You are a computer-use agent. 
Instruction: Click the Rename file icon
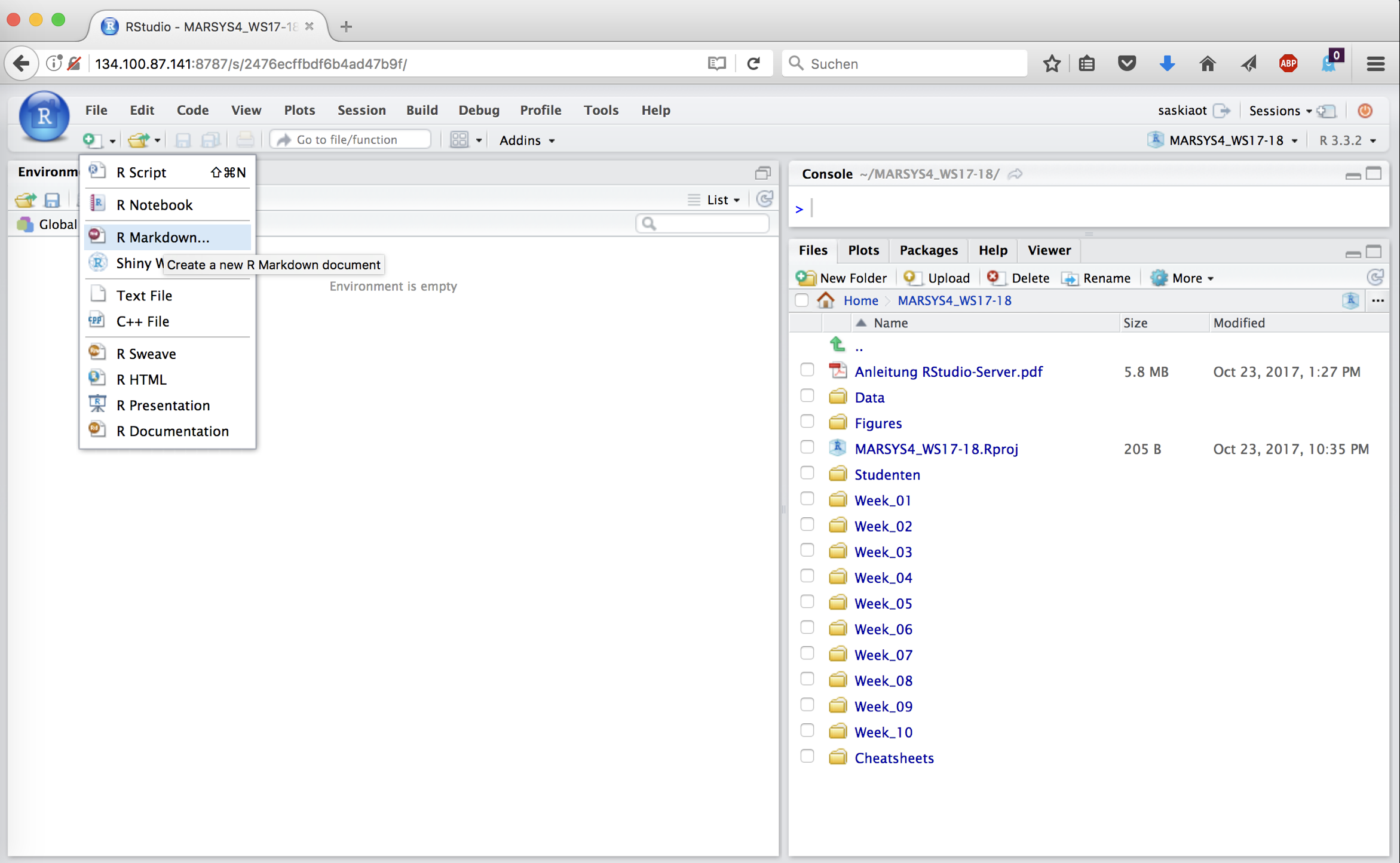1069,278
